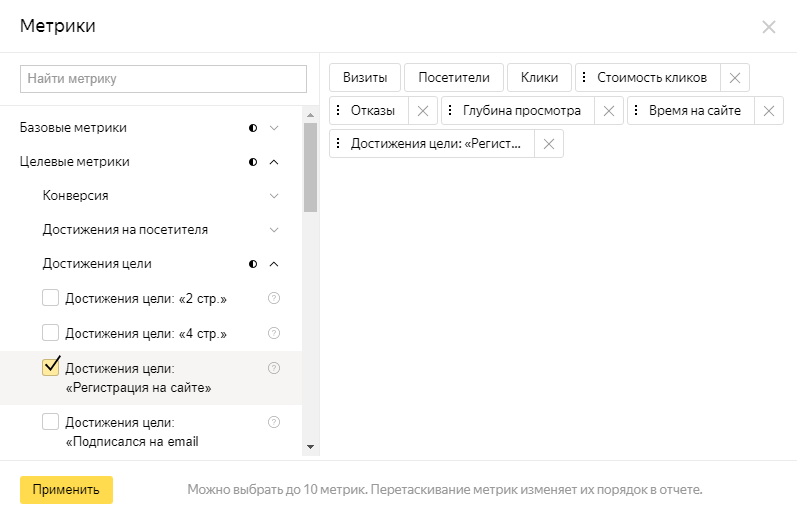Screen dimensions: 797x517
Task: Open help icon for «4 стр.» goal
Action: click(274, 333)
